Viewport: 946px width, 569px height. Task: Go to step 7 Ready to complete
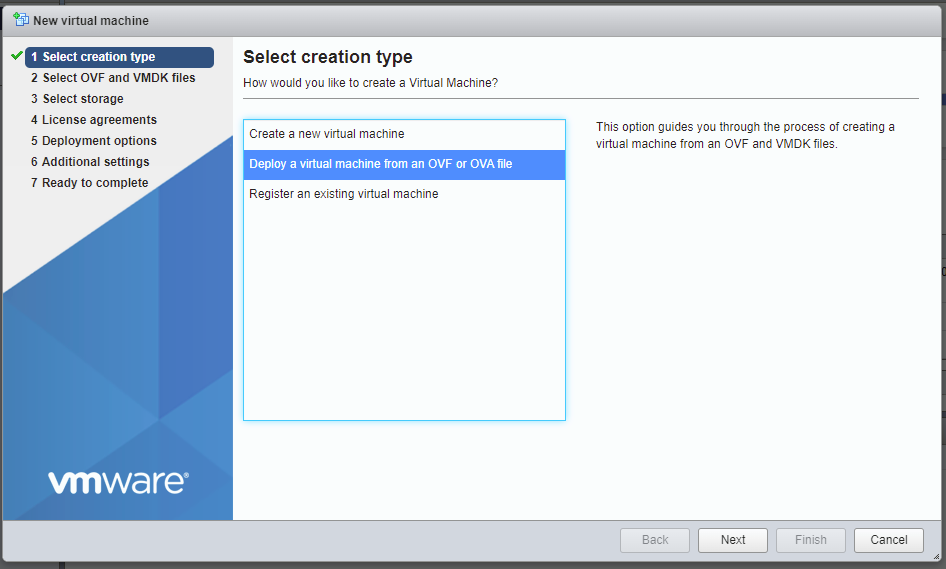89,183
